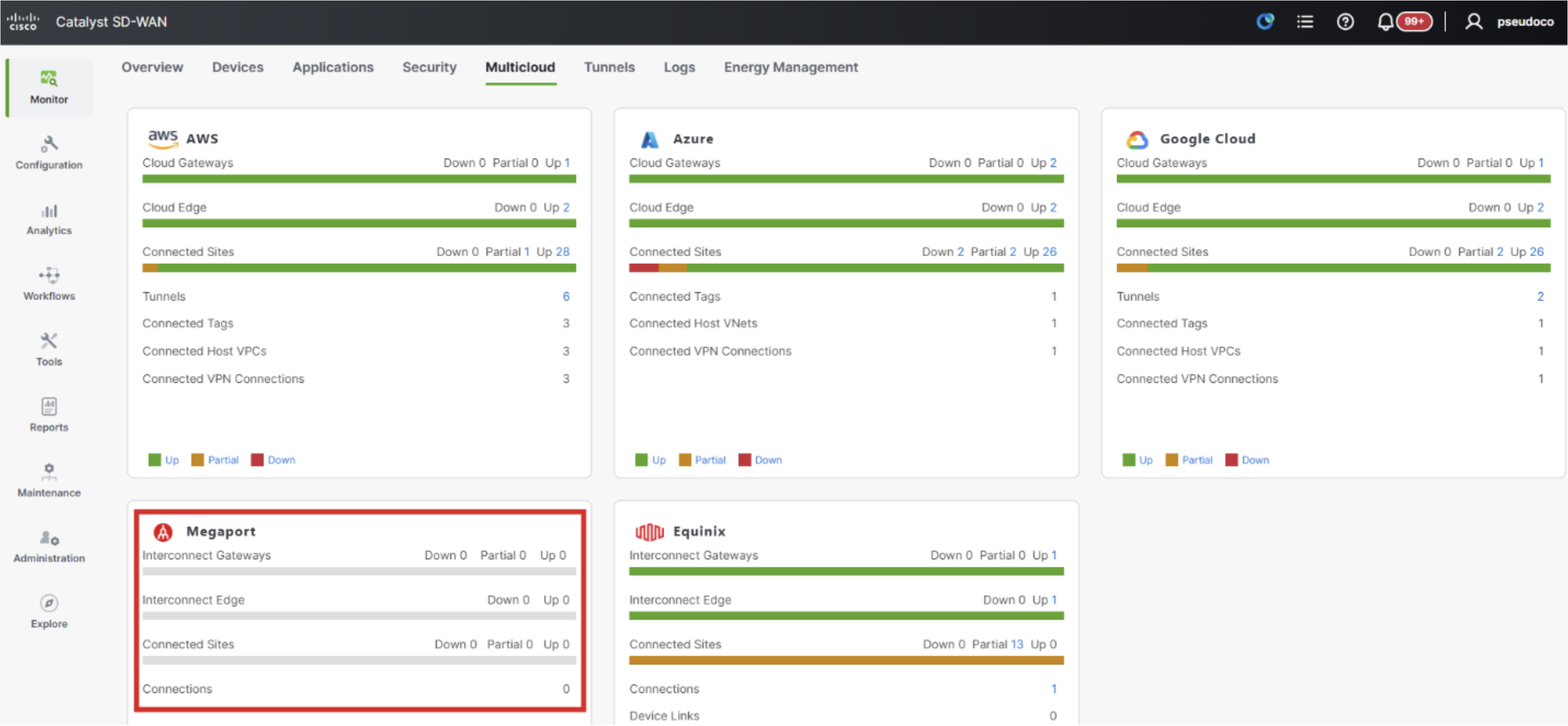The image size is (1568, 726).
Task: Click Megaport Interconnect Gateways status bar
Action: (x=359, y=571)
